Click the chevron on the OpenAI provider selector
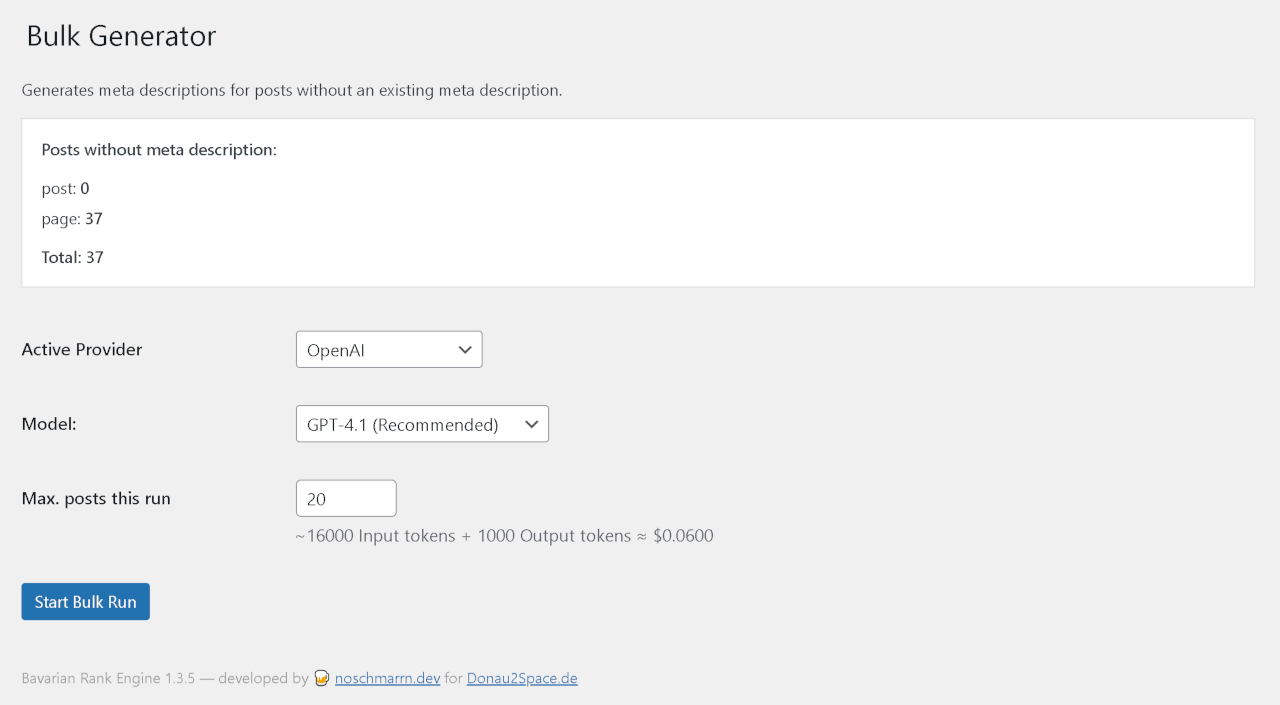The image size is (1280, 705). (464, 349)
